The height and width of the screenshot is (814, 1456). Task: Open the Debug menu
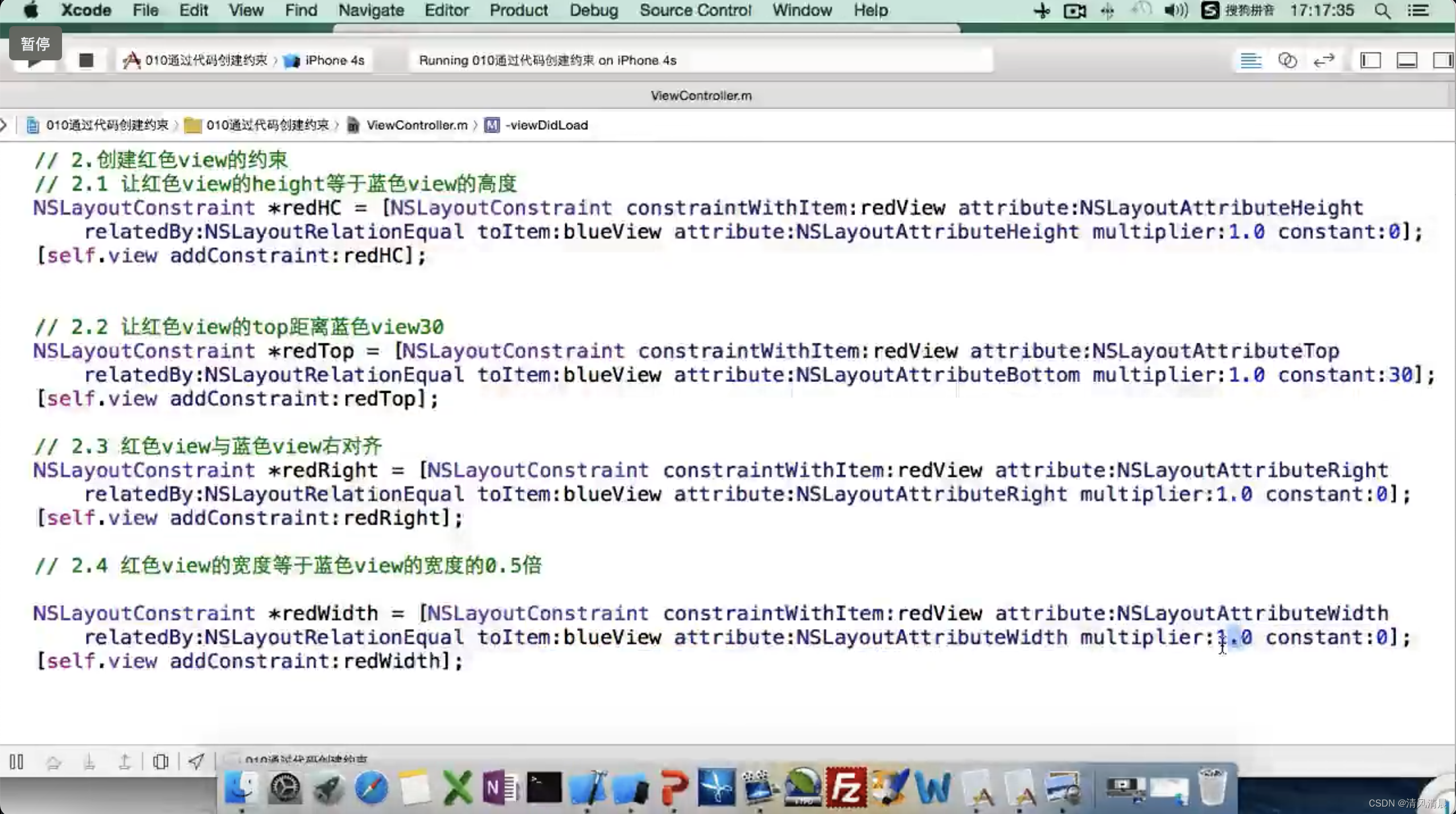(x=594, y=10)
